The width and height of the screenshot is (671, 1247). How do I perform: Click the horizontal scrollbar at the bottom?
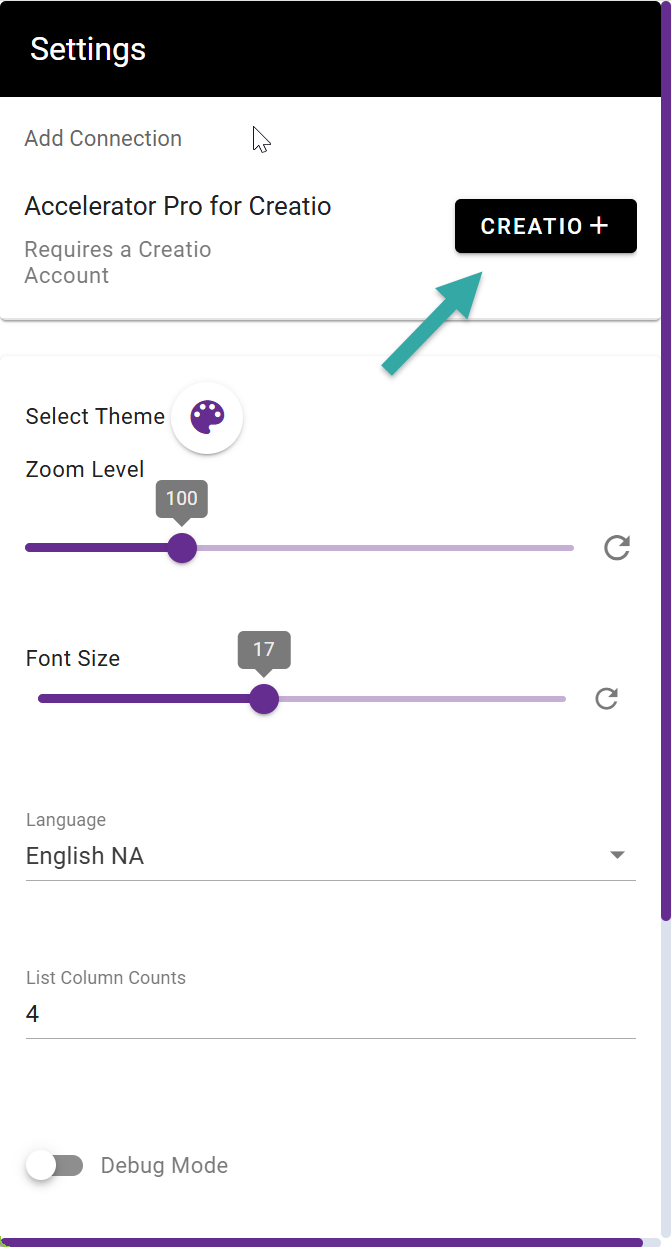pyautogui.click(x=322, y=1242)
